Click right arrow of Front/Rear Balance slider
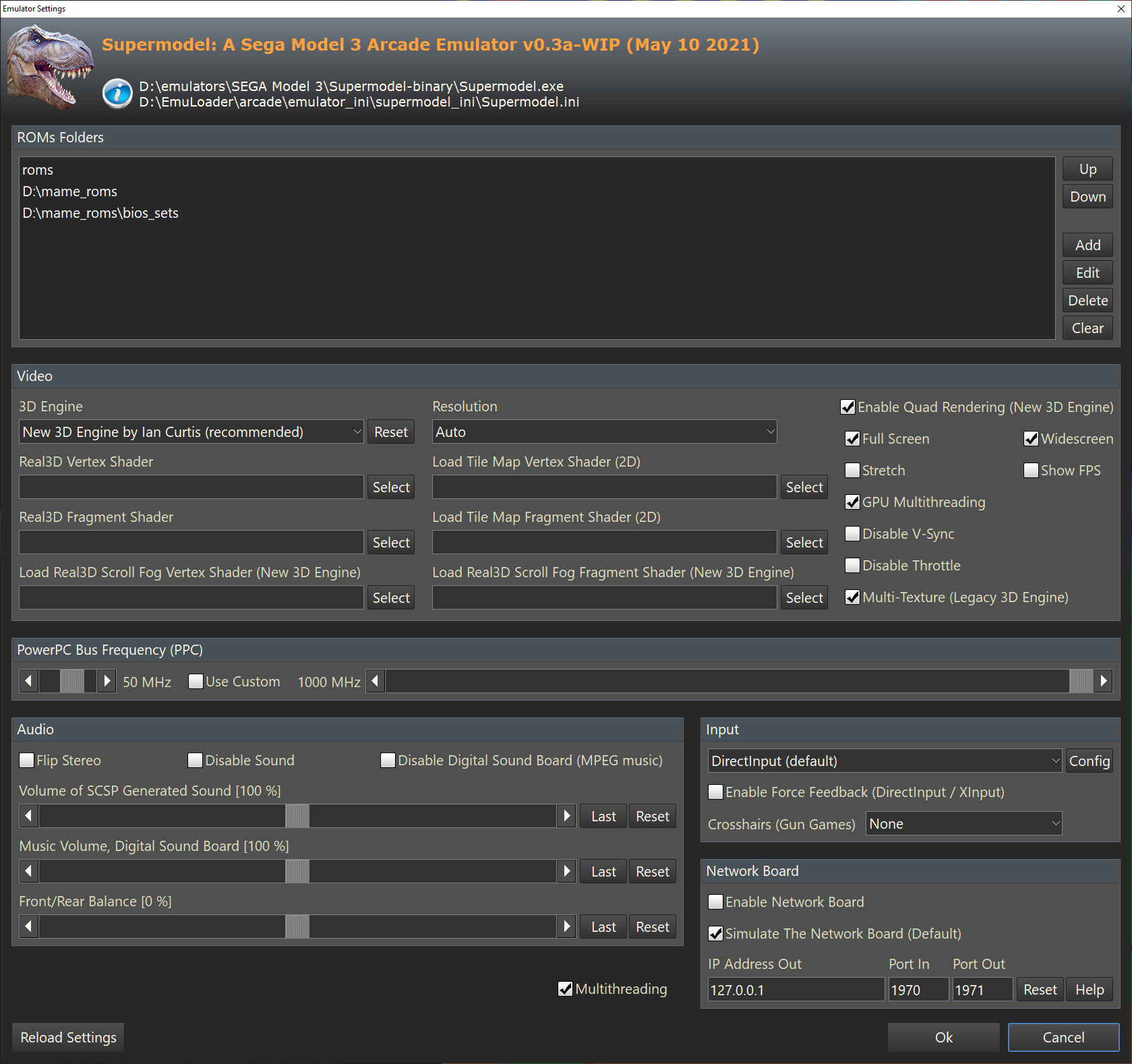 click(x=566, y=926)
